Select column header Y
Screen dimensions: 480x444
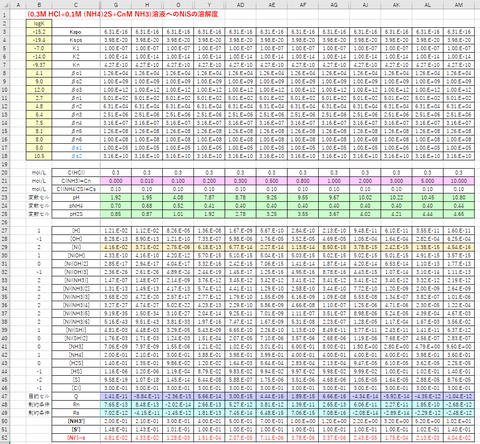pos(209,5)
